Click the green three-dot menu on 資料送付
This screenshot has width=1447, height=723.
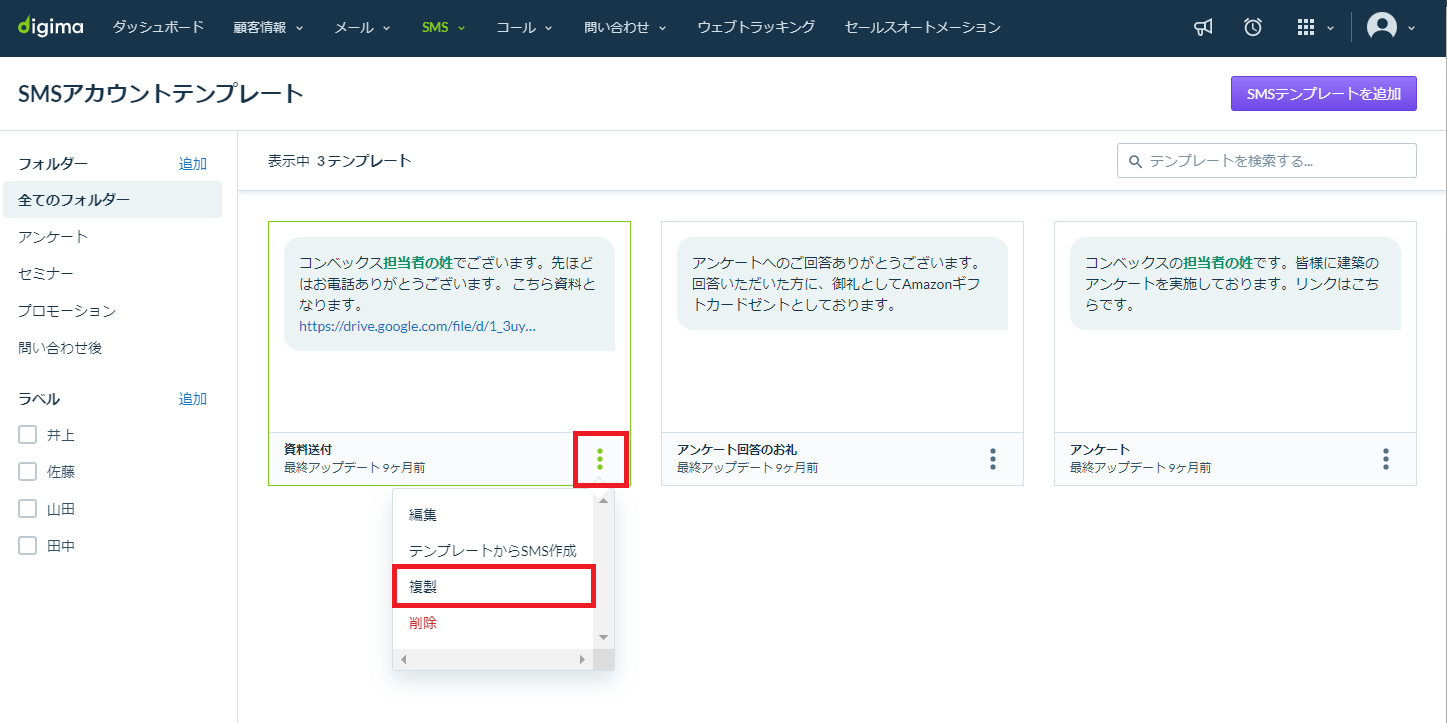point(600,459)
